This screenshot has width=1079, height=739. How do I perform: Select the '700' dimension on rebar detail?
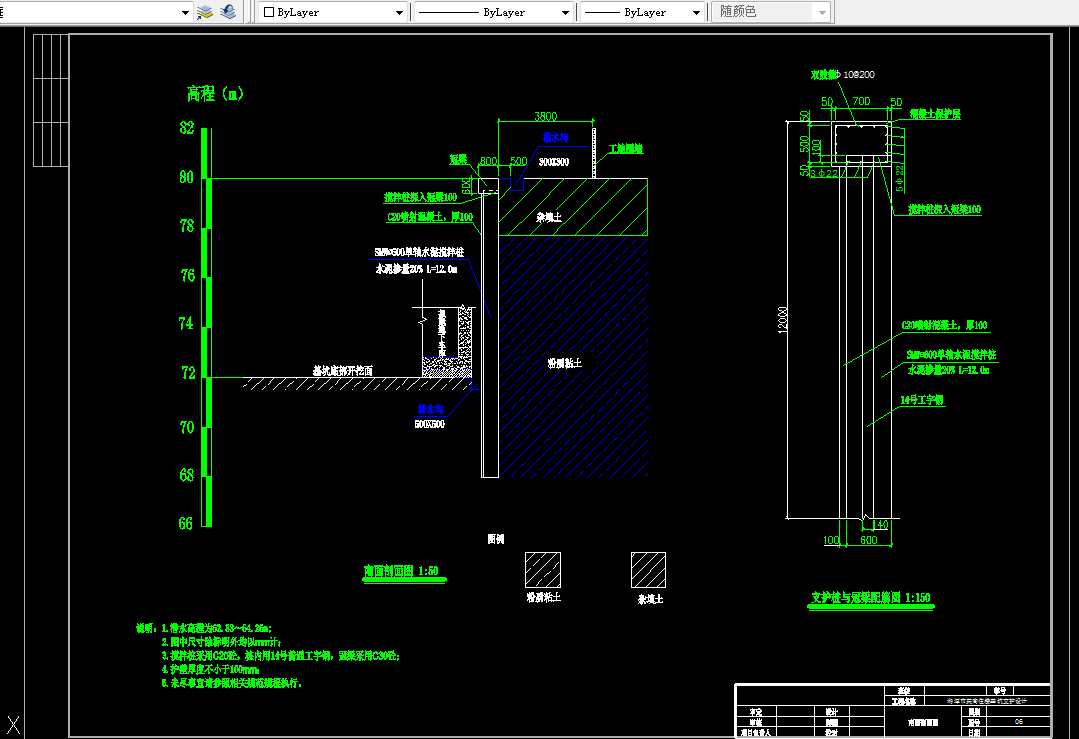(861, 101)
